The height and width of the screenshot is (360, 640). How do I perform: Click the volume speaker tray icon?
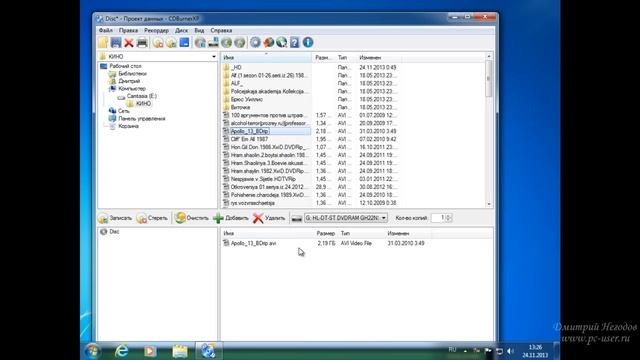(x=510, y=351)
